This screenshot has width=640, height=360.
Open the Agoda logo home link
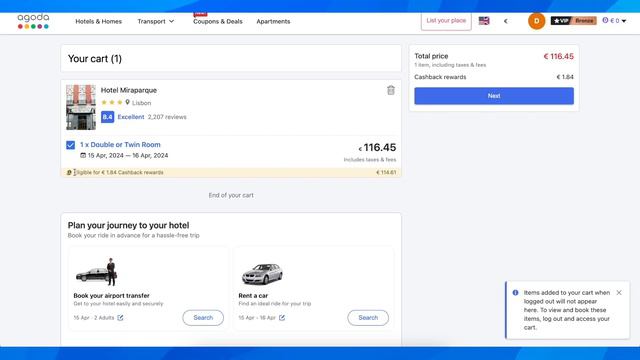pyautogui.click(x=33, y=21)
